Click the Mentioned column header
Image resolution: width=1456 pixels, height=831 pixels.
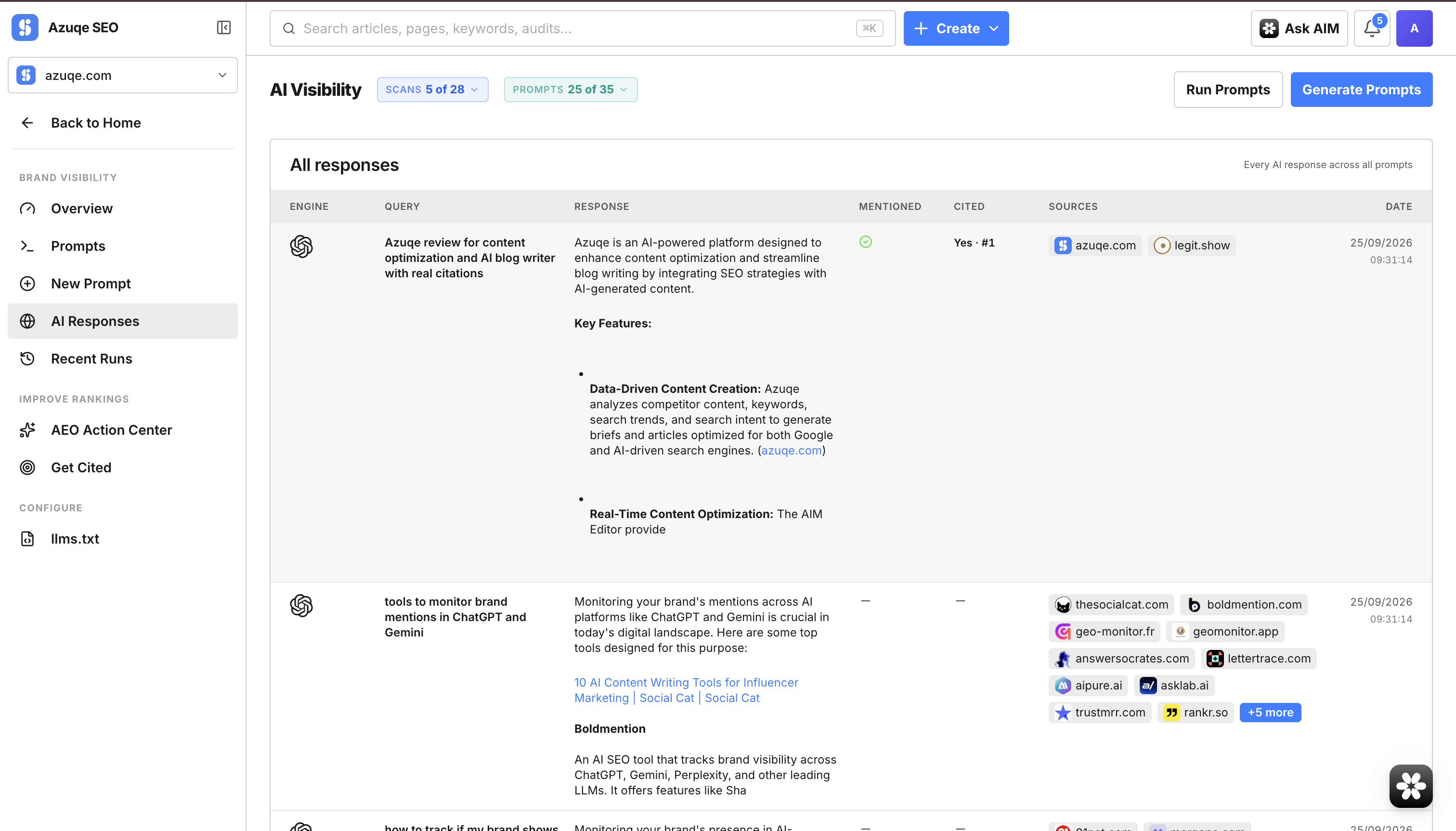click(x=890, y=207)
